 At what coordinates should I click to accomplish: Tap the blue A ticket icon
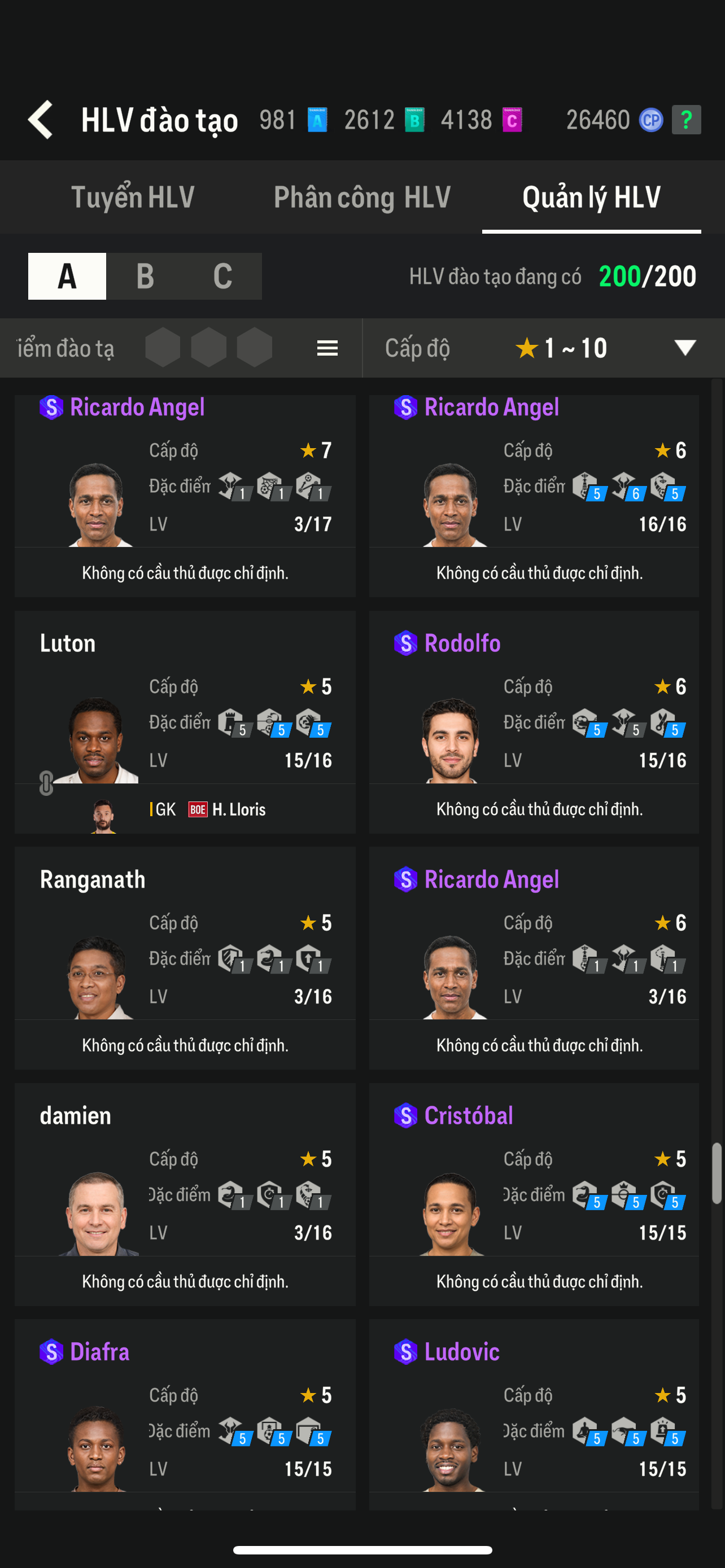317,119
